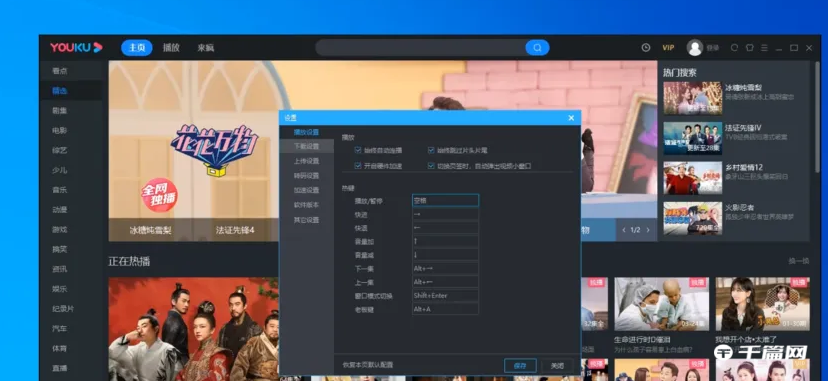This screenshot has width=828, height=381.
Task: Open the 冰糖炖雪梨 hot search thumbnail
Action: (x=692, y=98)
